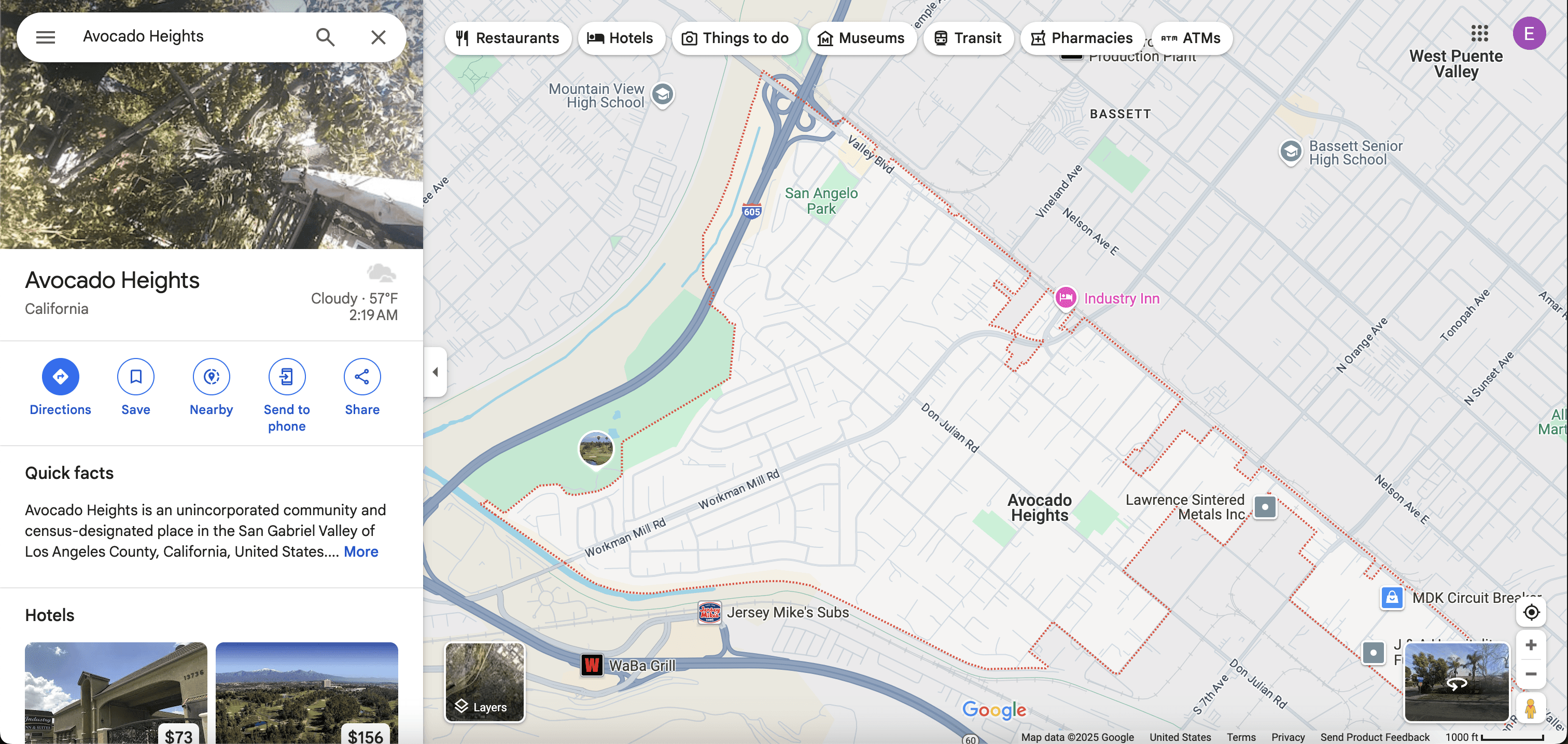Click the search magnifier icon

tap(325, 37)
